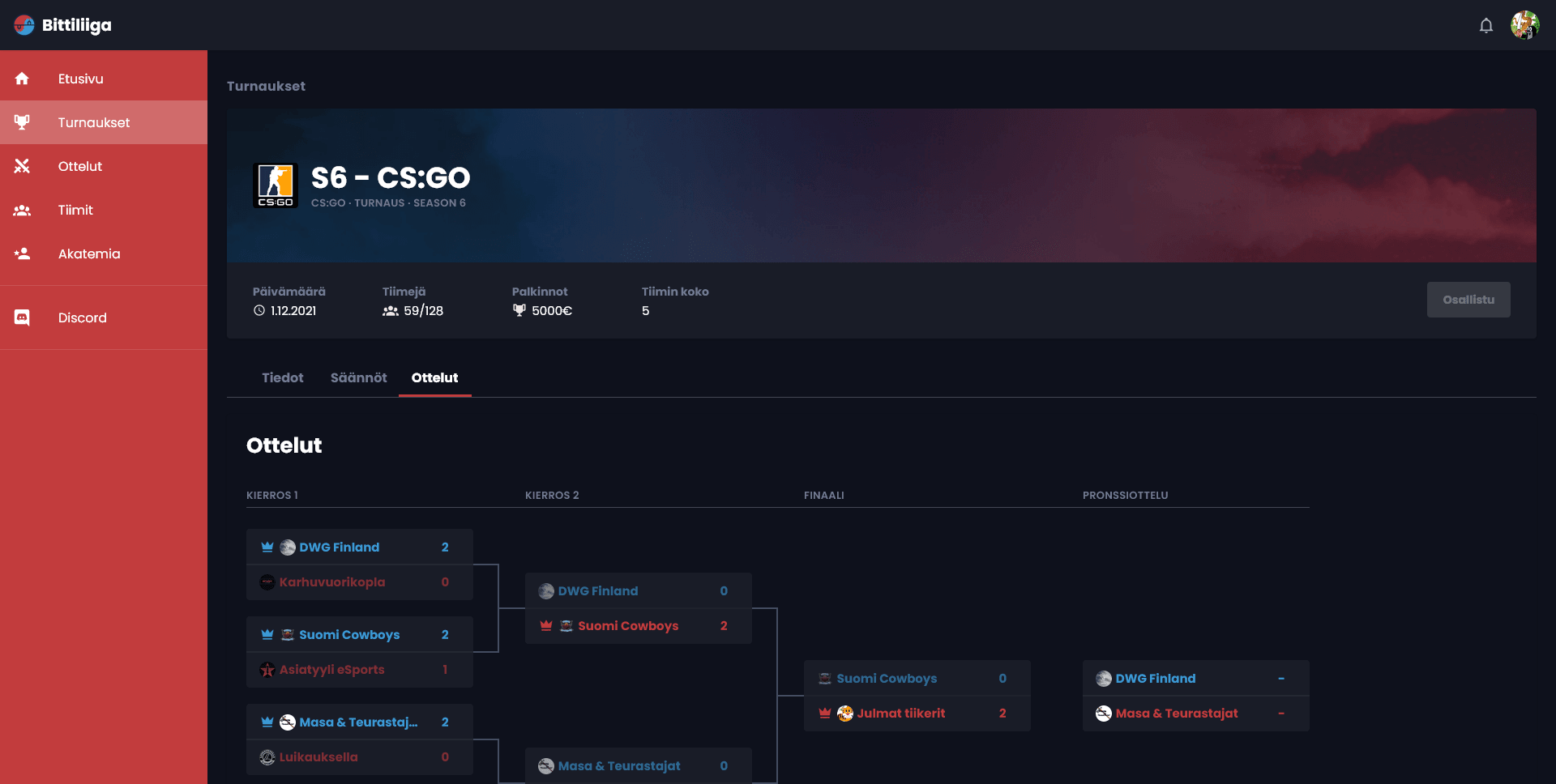Click the Turnaukset breadcrumb heading
1556x784 pixels.
click(266, 86)
